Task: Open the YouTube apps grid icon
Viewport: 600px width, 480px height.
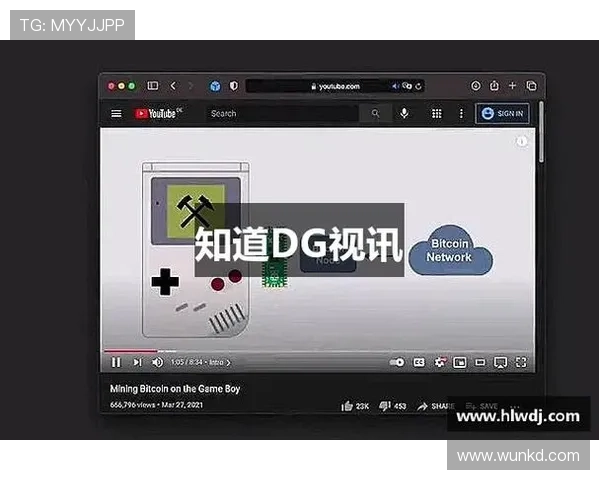Action: pyautogui.click(x=437, y=114)
